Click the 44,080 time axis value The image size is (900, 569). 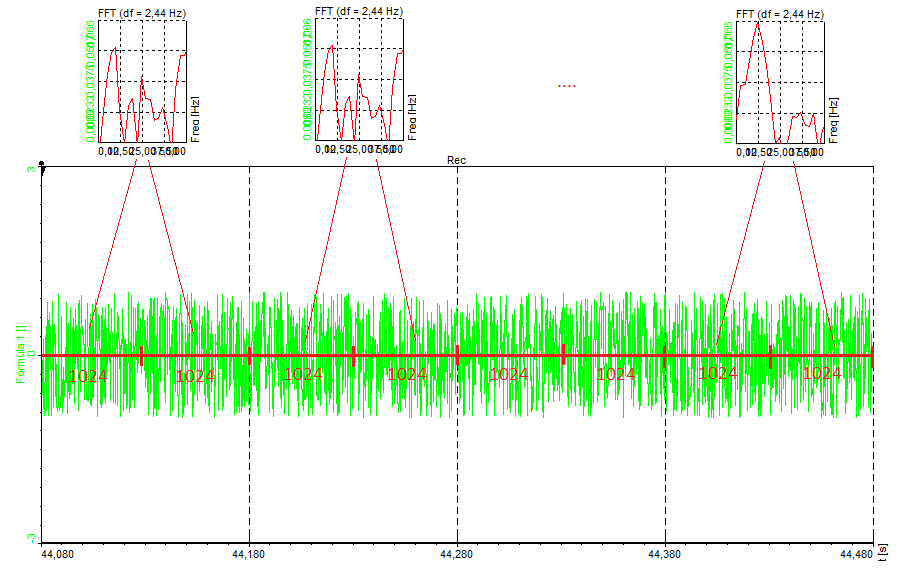[57, 555]
